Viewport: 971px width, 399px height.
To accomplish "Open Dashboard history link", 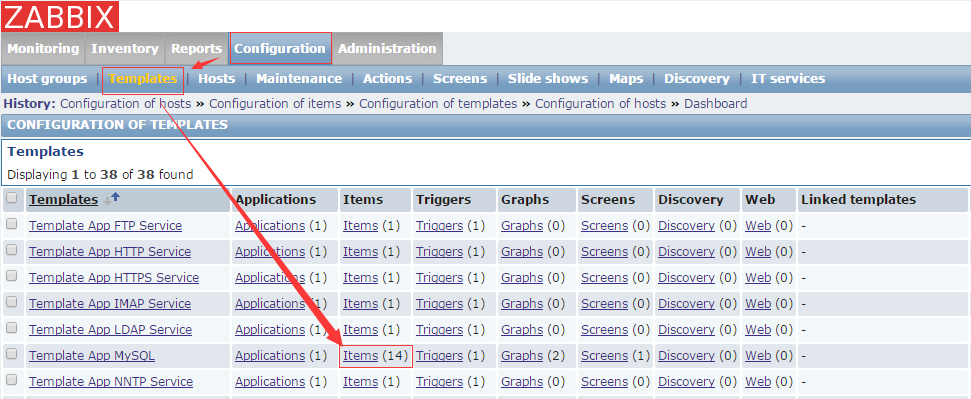I will point(715,103).
